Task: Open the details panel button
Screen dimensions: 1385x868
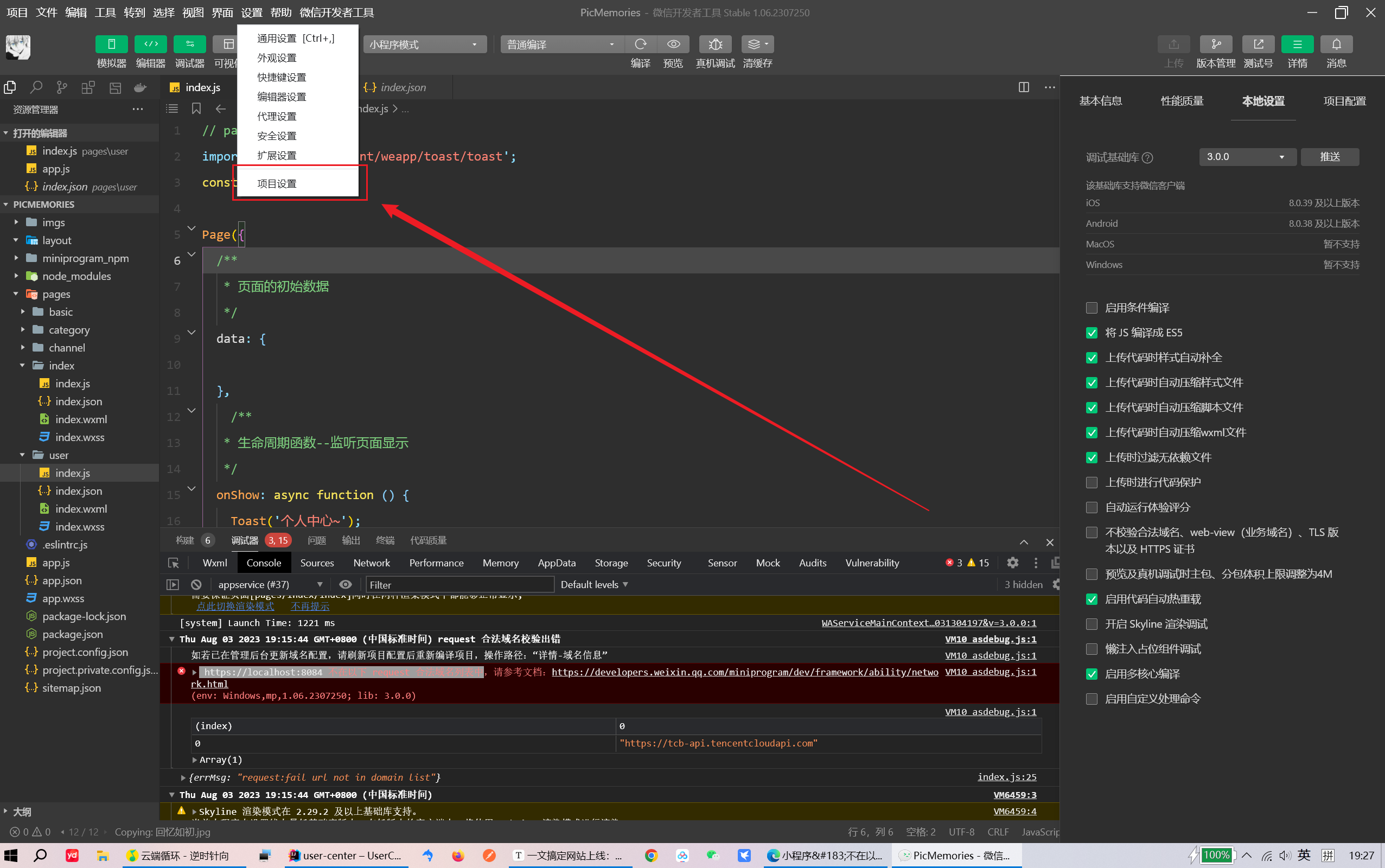Action: pos(1297,44)
